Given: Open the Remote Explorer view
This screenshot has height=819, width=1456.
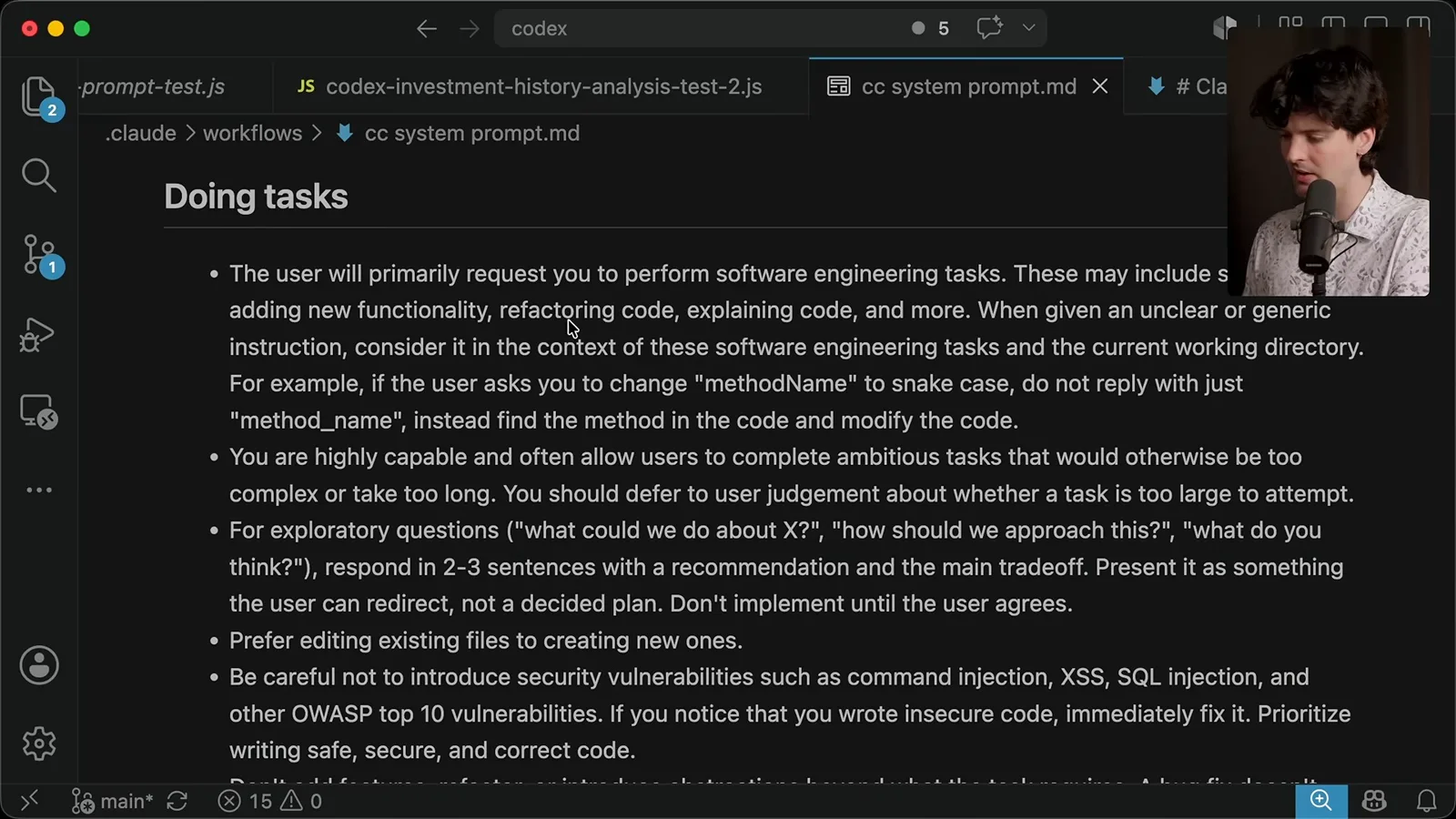Looking at the screenshot, I should point(39,412).
